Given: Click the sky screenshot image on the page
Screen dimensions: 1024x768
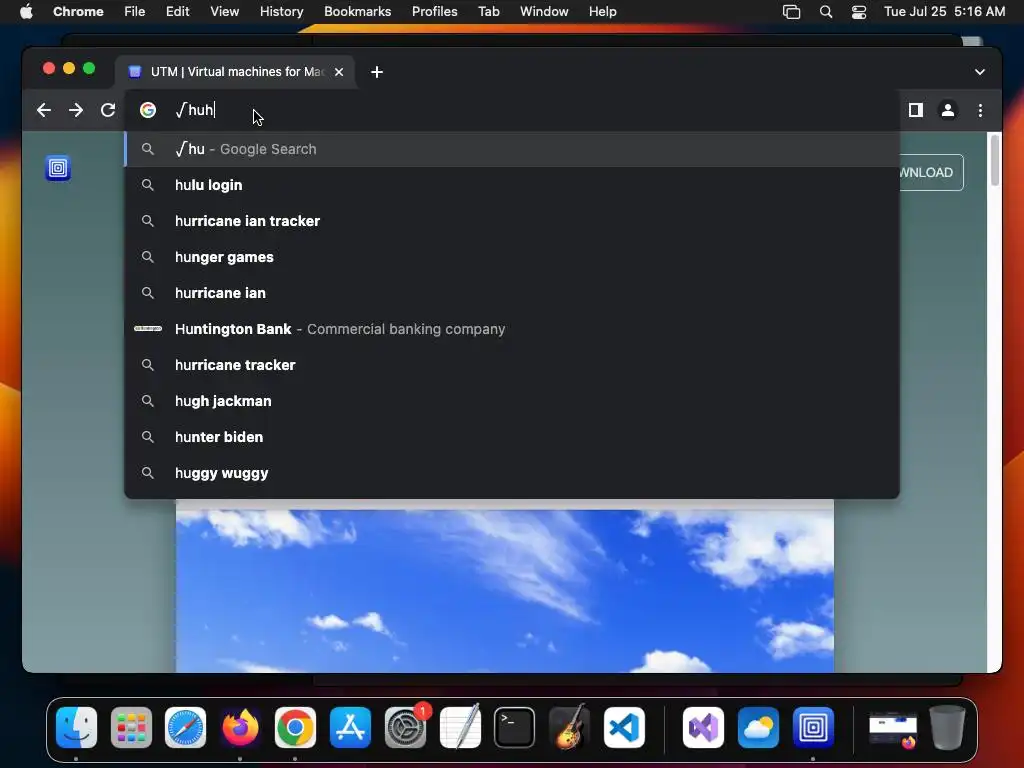Looking at the screenshot, I should [505, 590].
